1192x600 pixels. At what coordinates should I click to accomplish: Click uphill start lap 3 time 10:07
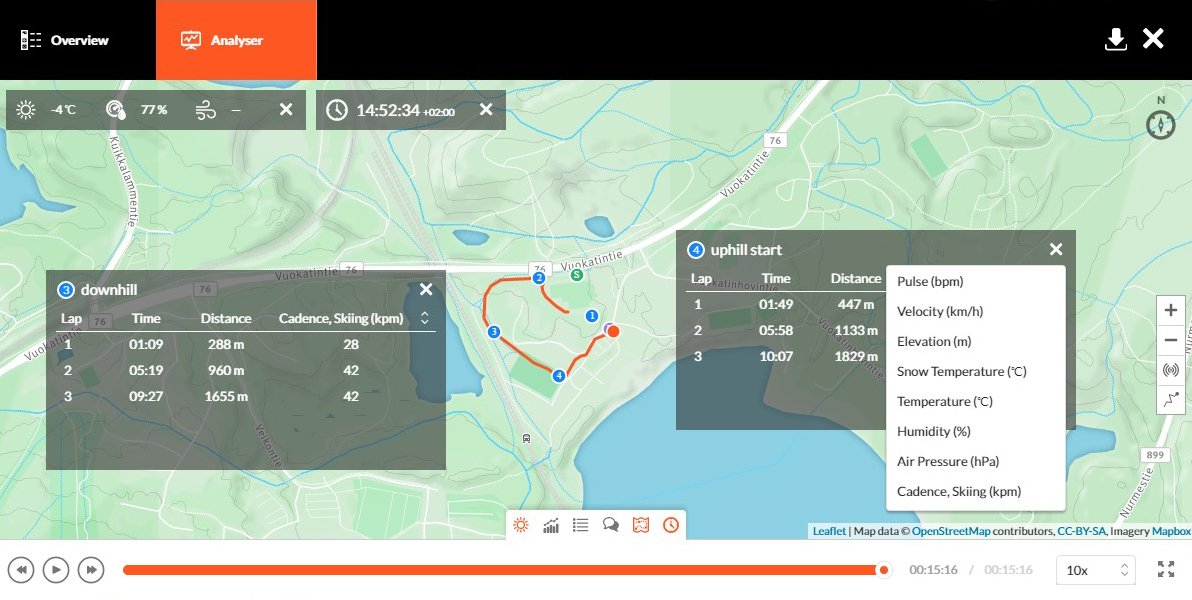776,356
